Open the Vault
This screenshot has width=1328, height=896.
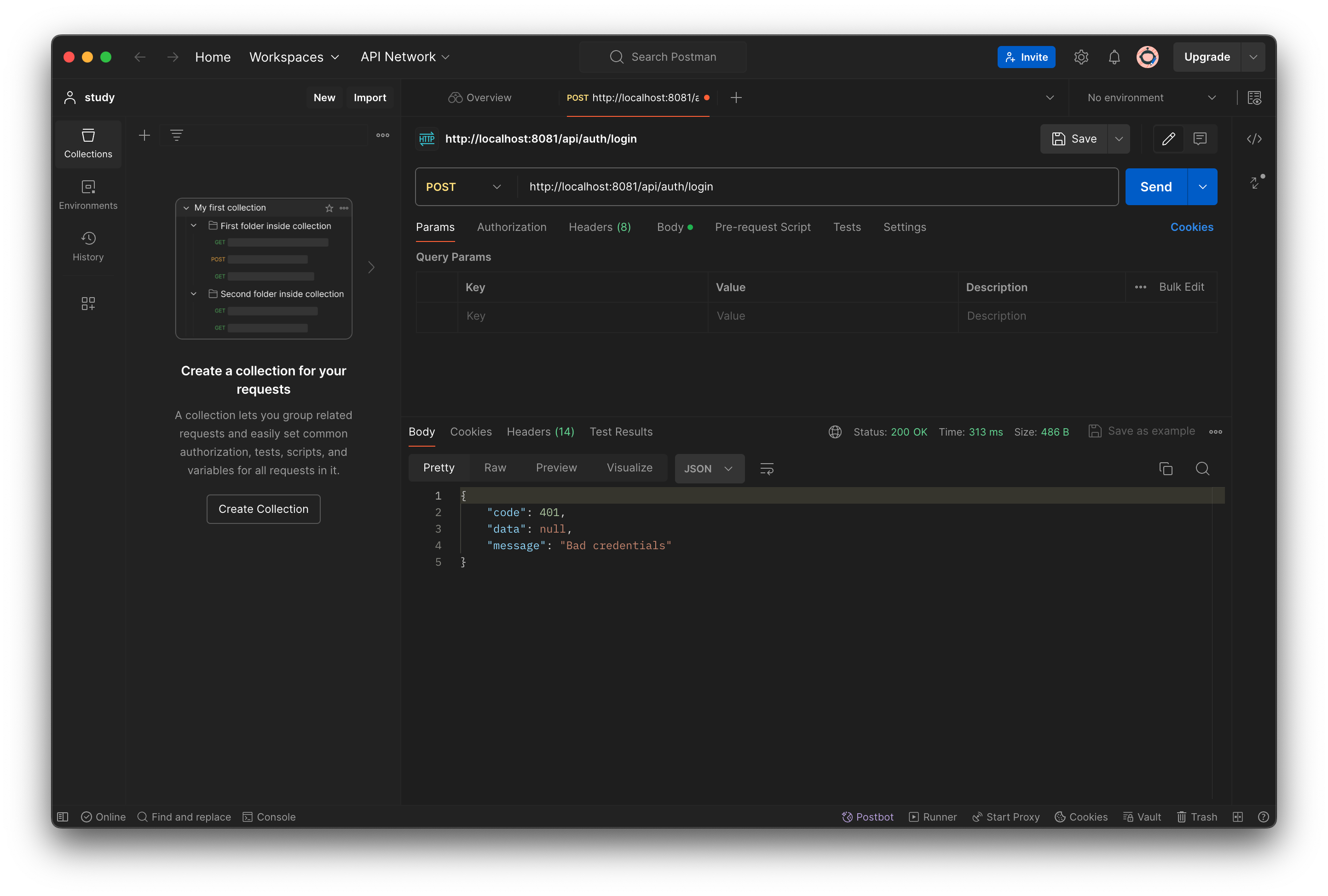[1142, 816]
